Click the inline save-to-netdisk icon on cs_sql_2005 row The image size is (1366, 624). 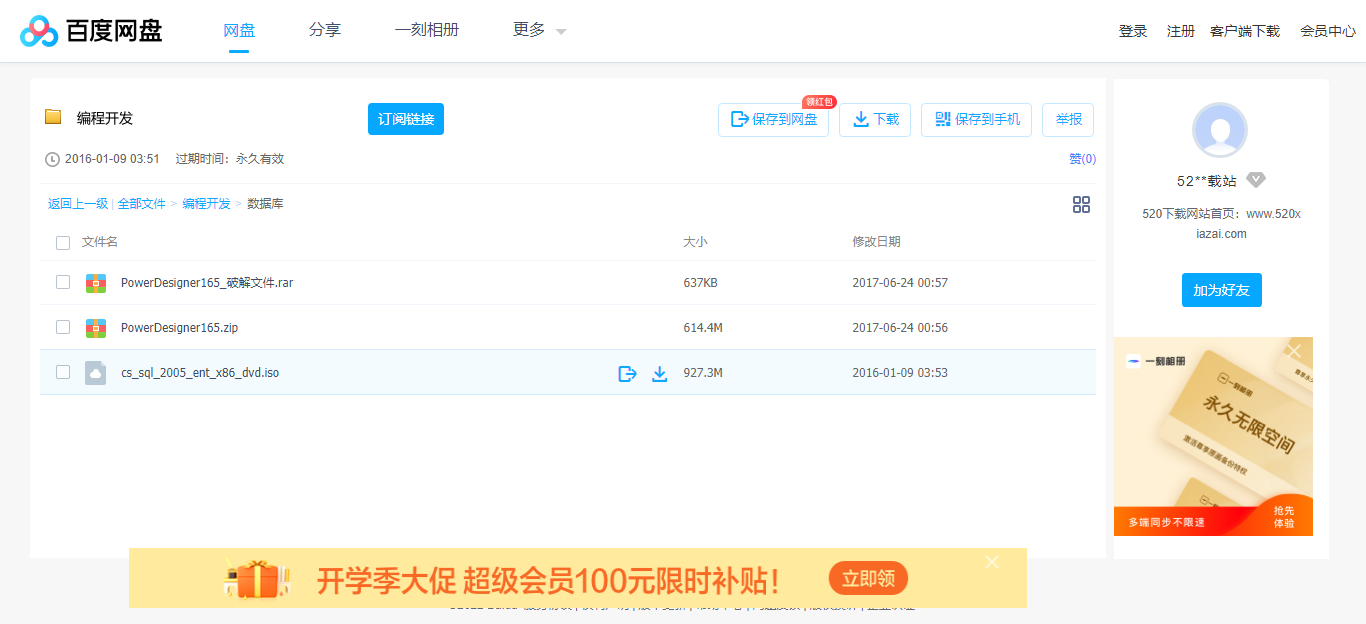pyautogui.click(x=627, y=372)
